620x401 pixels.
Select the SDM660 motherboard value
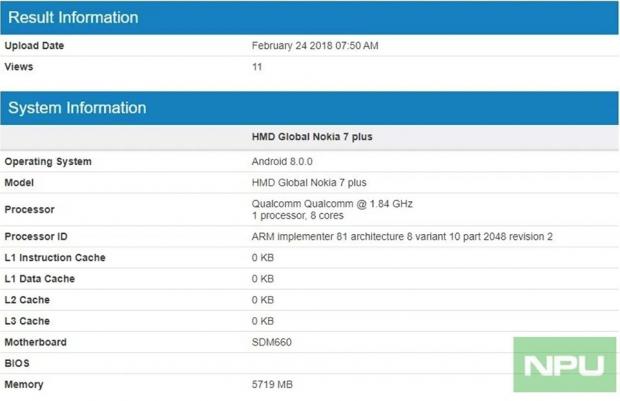(271, 342)
